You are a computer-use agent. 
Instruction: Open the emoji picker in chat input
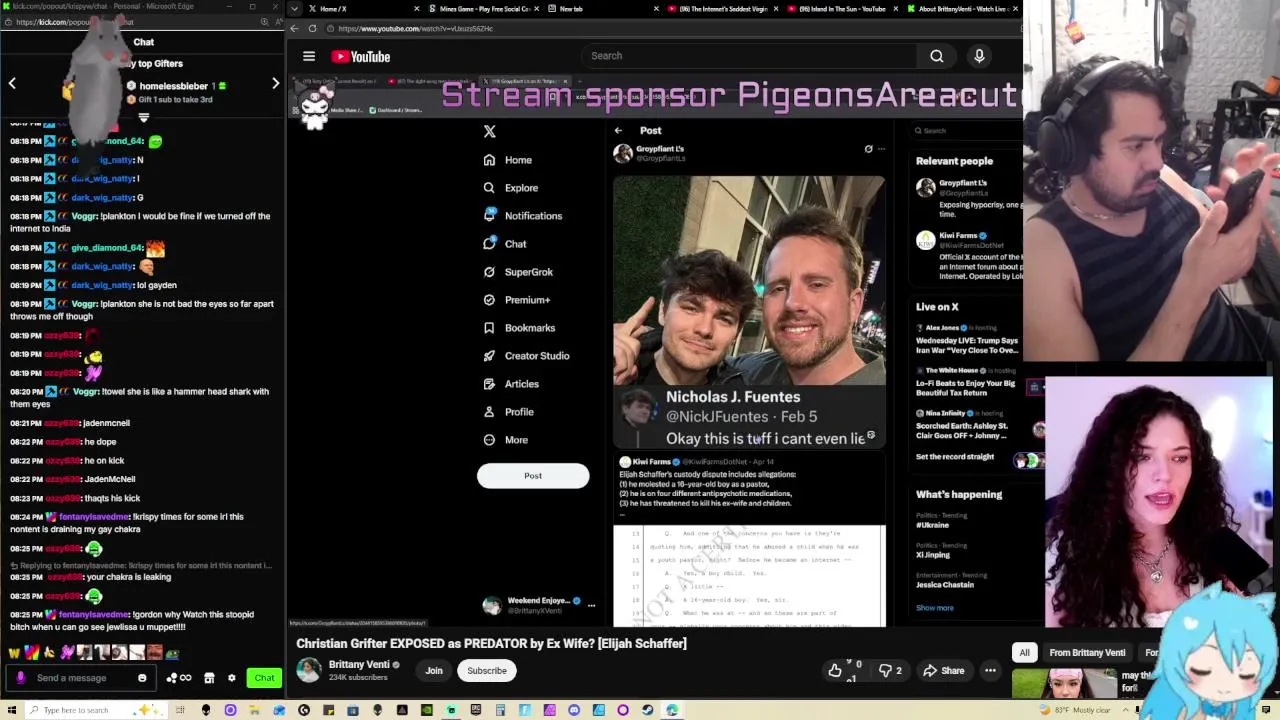142,678
